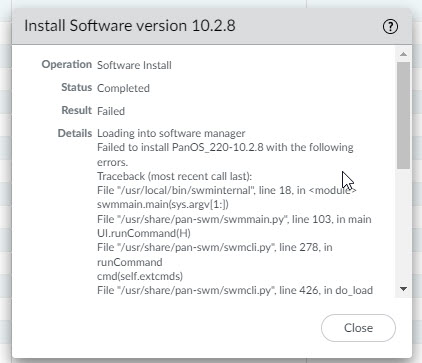Click the Result label
Screen dimensions: 422x363
coord(77,110)
